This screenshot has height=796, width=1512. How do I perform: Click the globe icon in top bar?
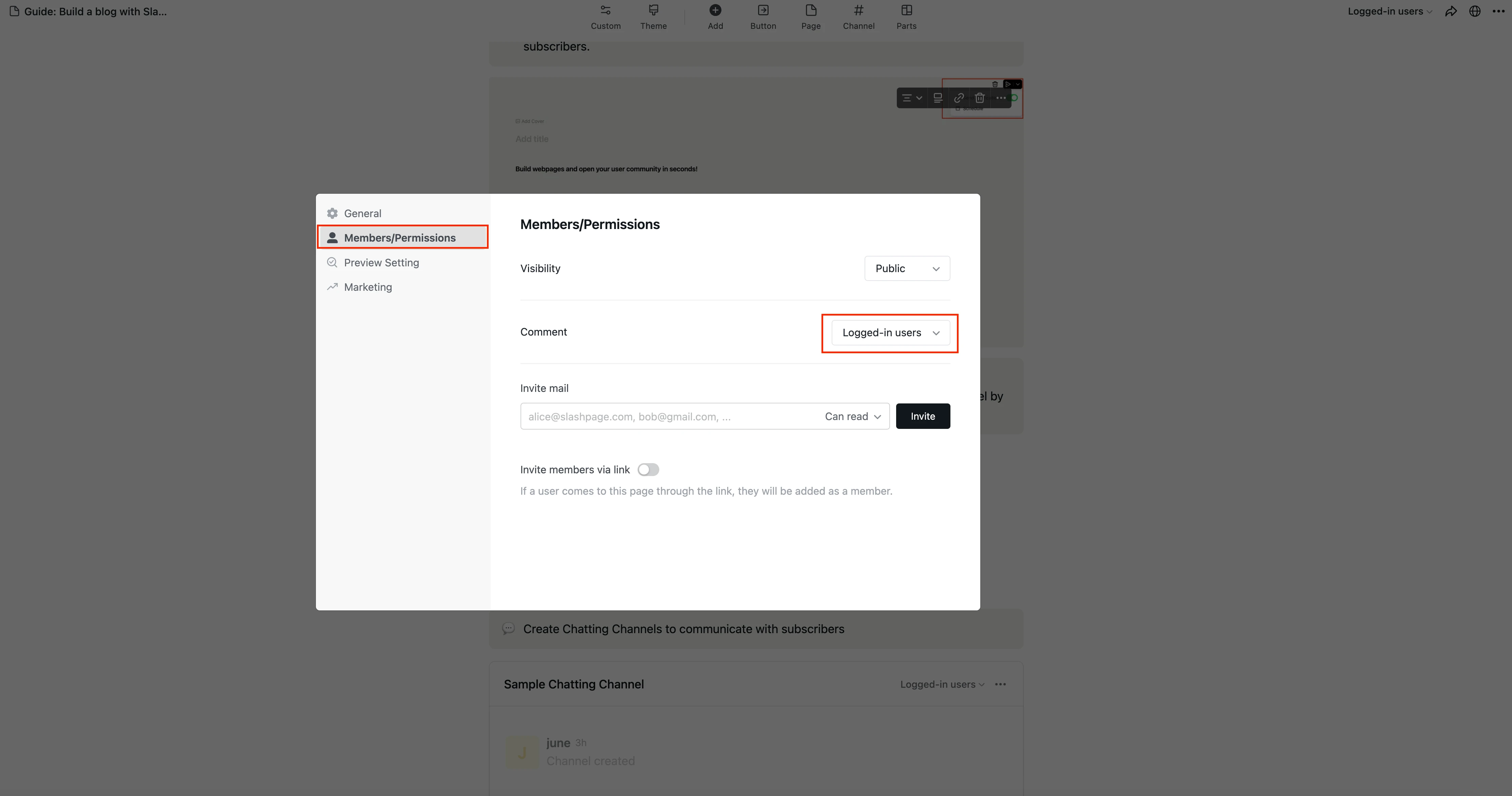coord(1474,11)
